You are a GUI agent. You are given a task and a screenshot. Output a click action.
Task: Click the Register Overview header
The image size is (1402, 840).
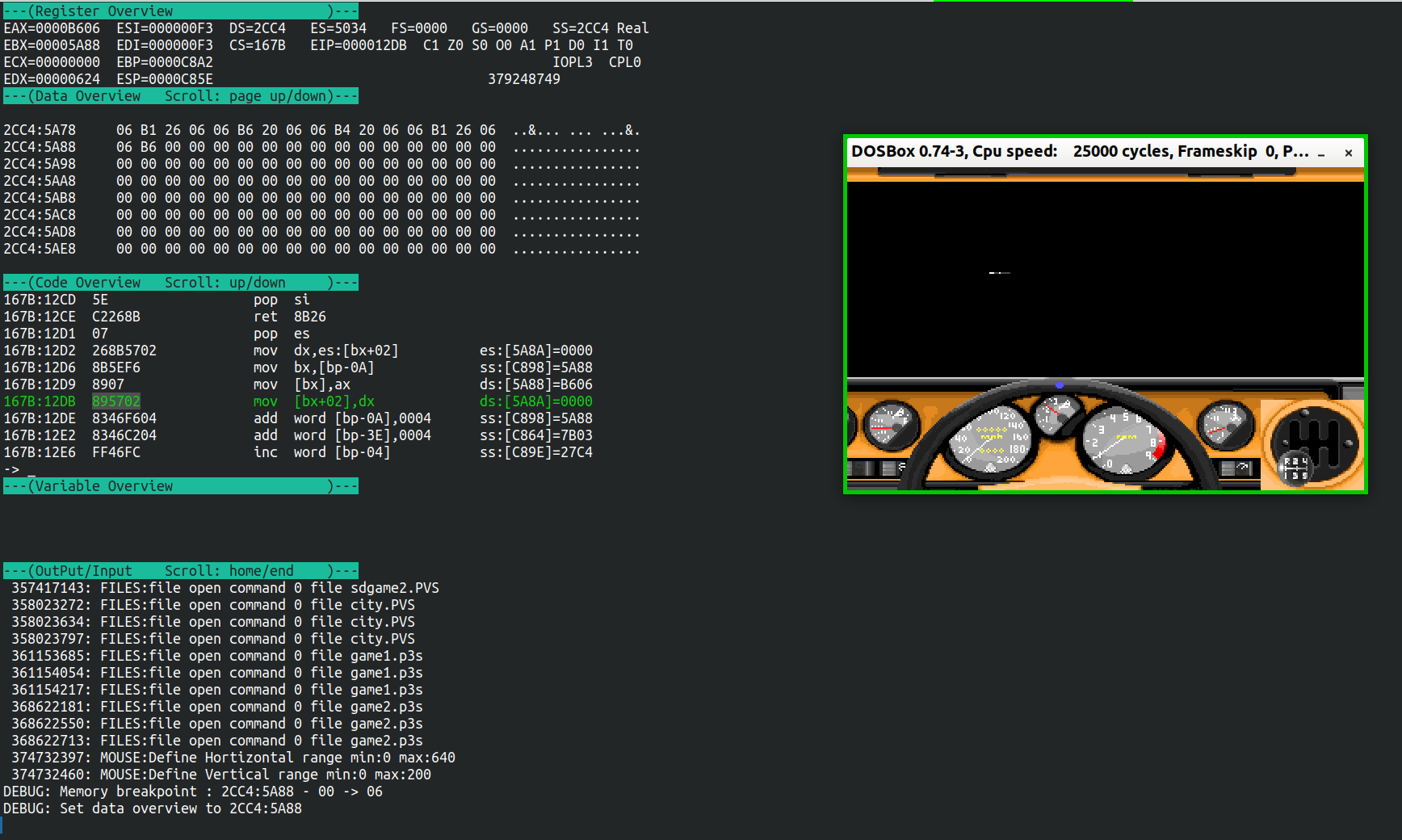click(181, 11)
